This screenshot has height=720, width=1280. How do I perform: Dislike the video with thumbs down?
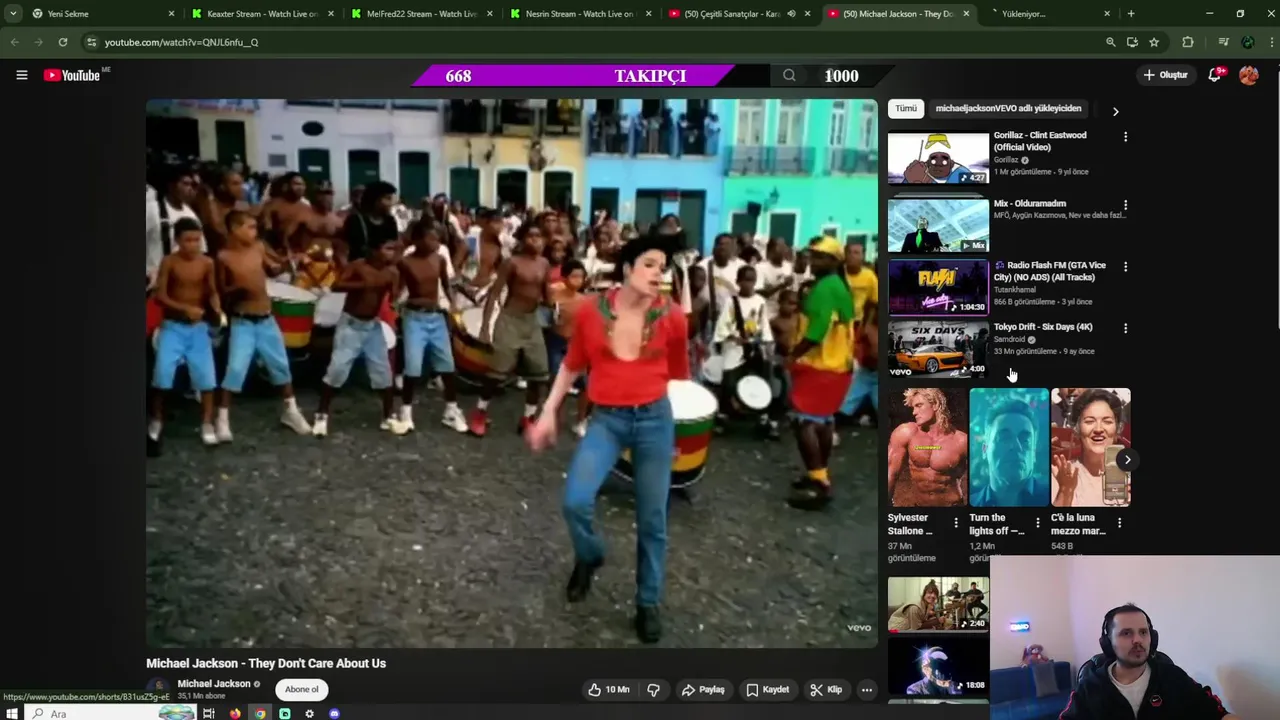654,689
